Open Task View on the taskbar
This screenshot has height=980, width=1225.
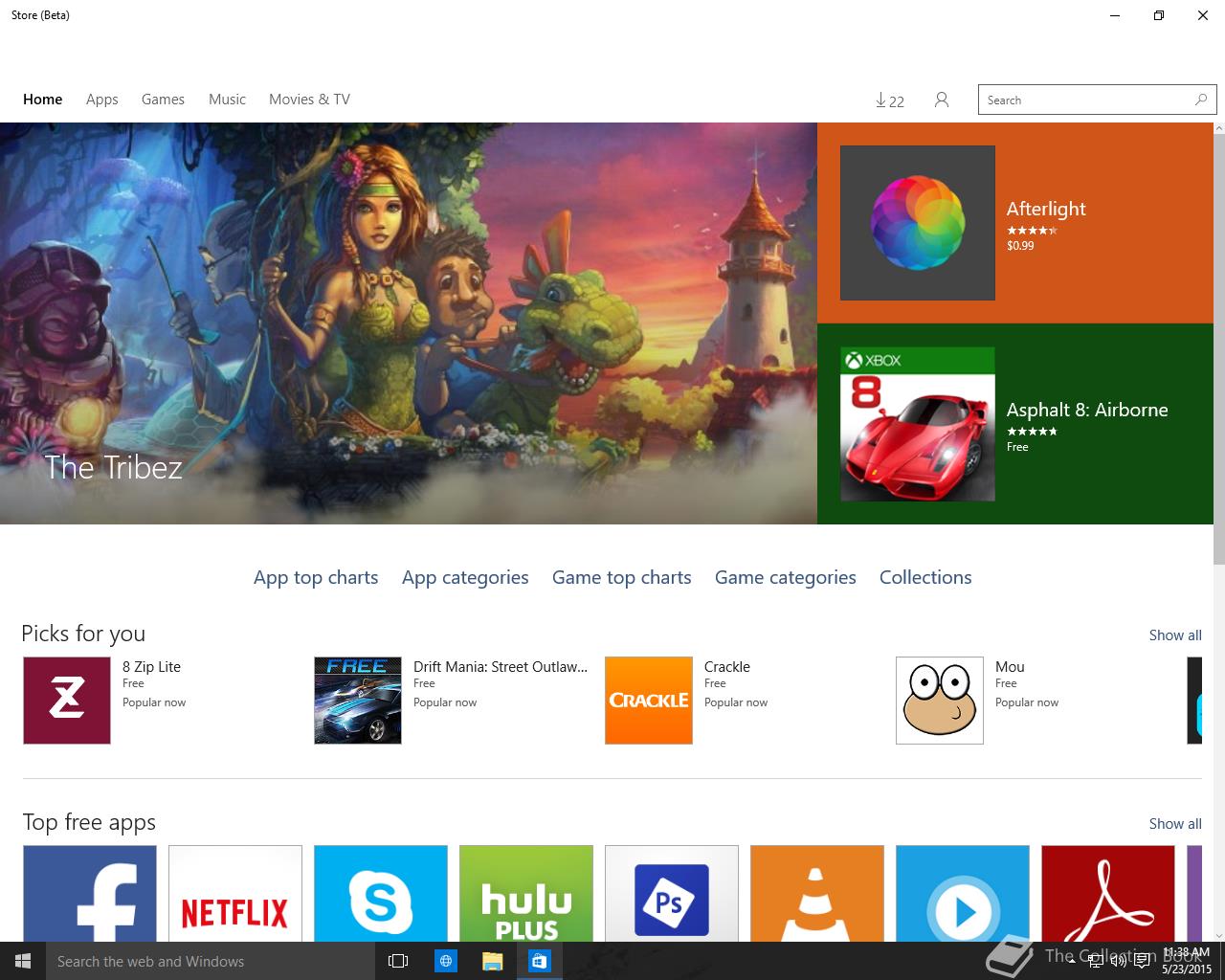[x=398, y=961]
